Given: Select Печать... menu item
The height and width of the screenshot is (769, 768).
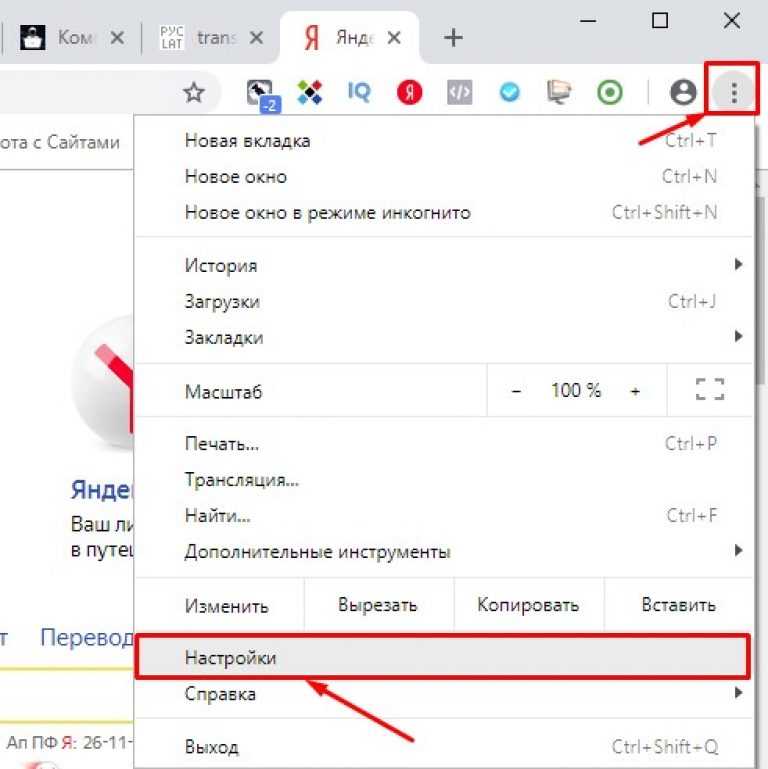Looking at the screenshot, I should (444, 443).
